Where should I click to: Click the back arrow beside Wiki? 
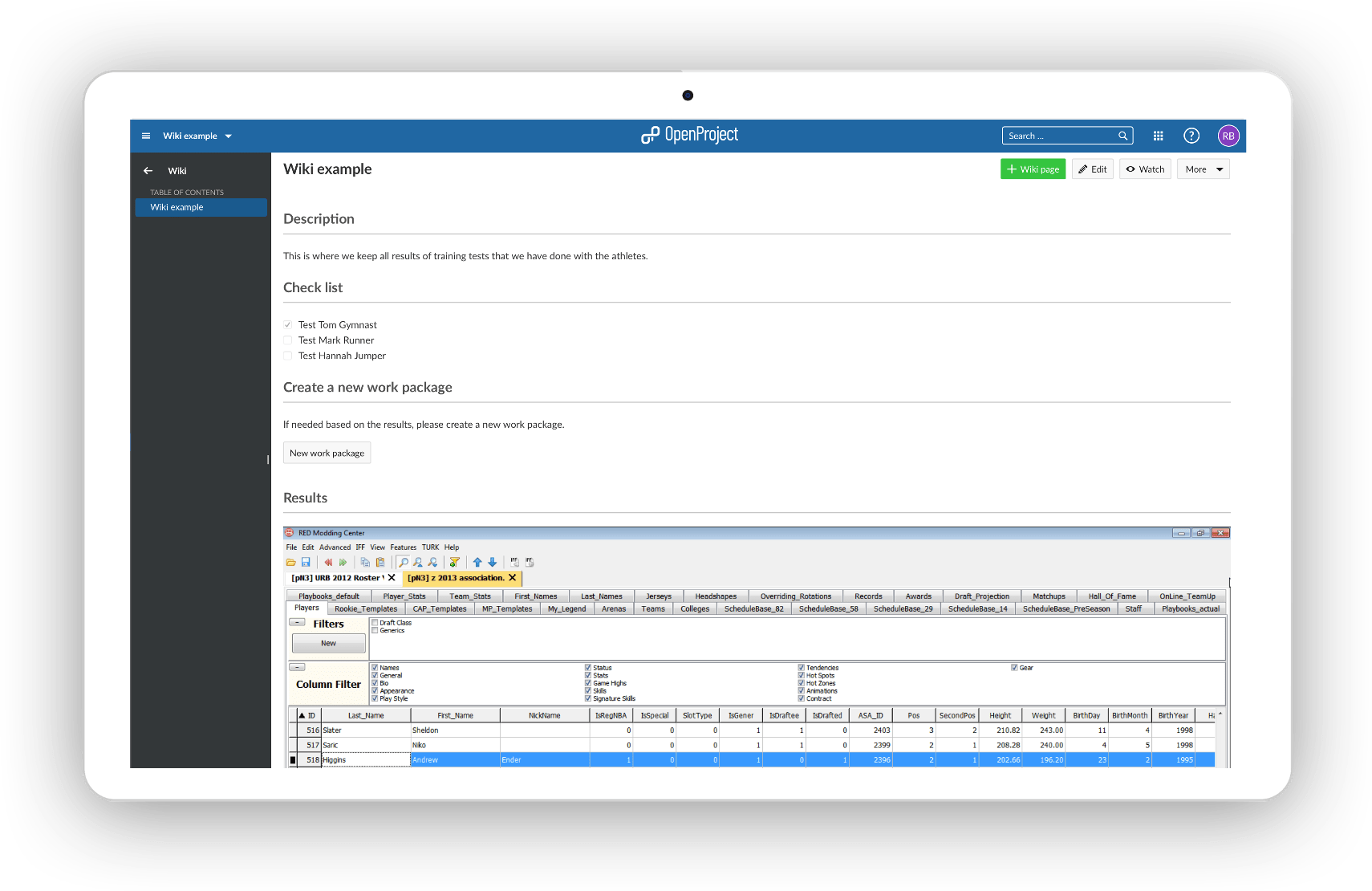tap(148, 171)
